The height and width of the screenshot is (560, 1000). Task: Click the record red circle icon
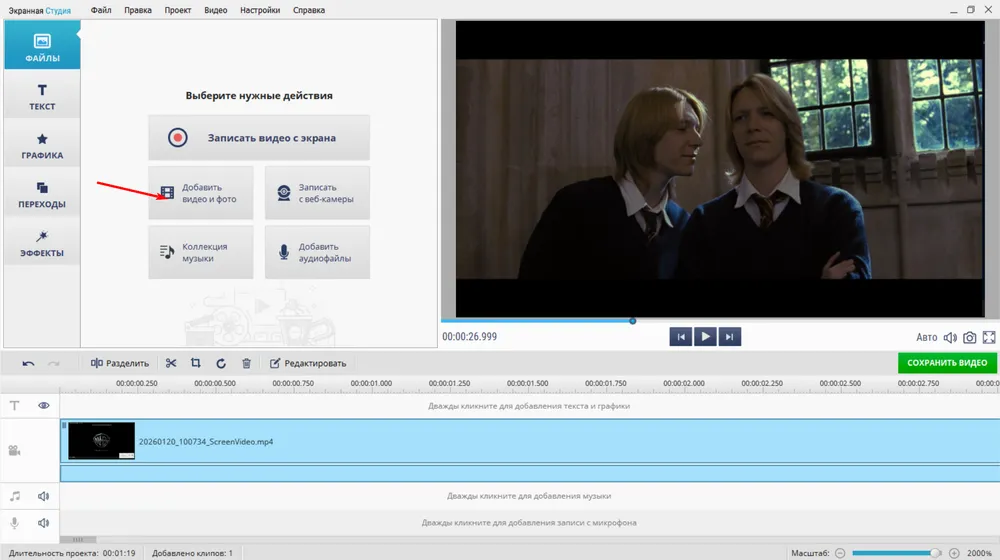pyautogui.click(x=177, y=137)
